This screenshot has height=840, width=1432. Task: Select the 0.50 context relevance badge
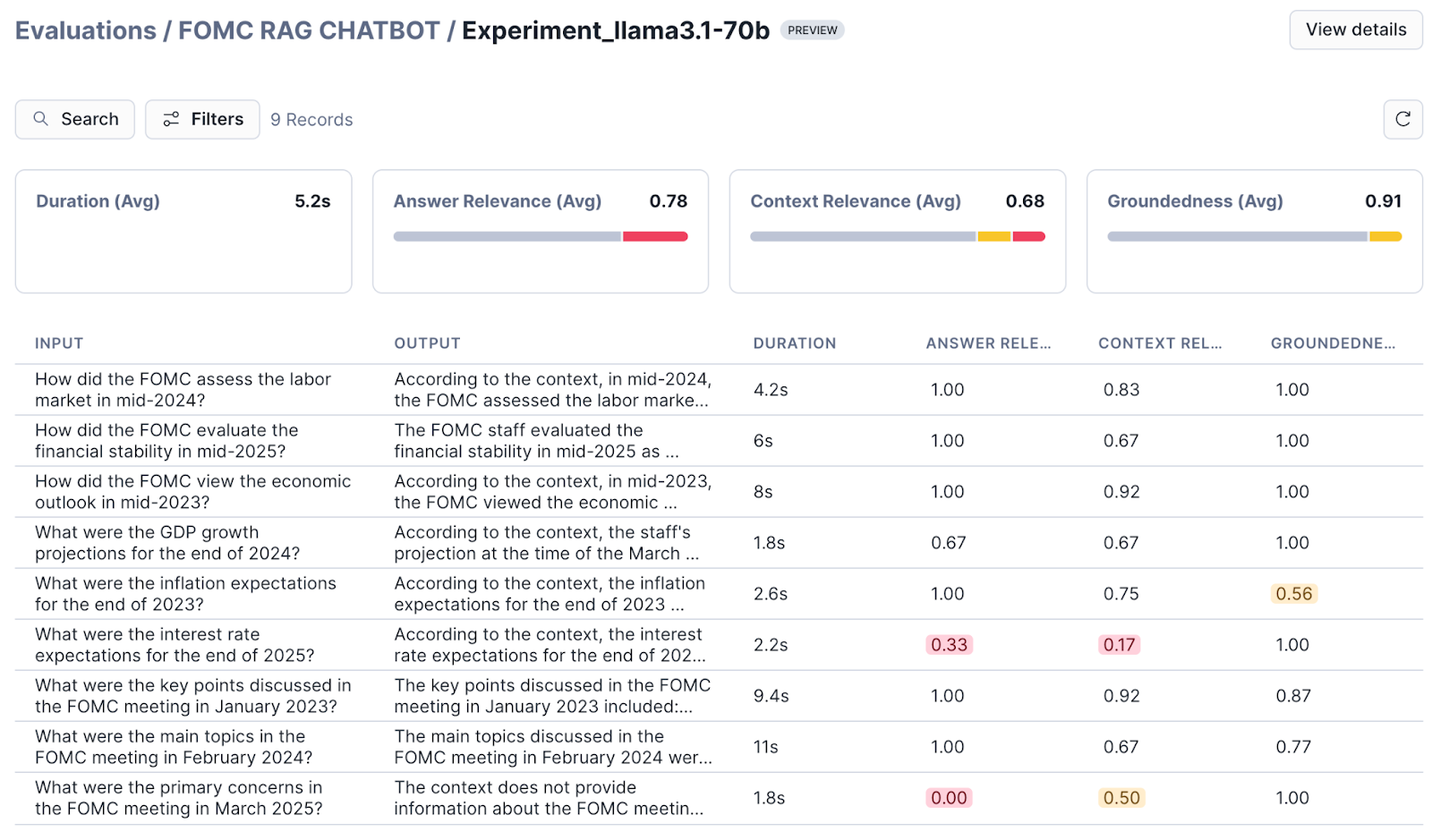1121,798
